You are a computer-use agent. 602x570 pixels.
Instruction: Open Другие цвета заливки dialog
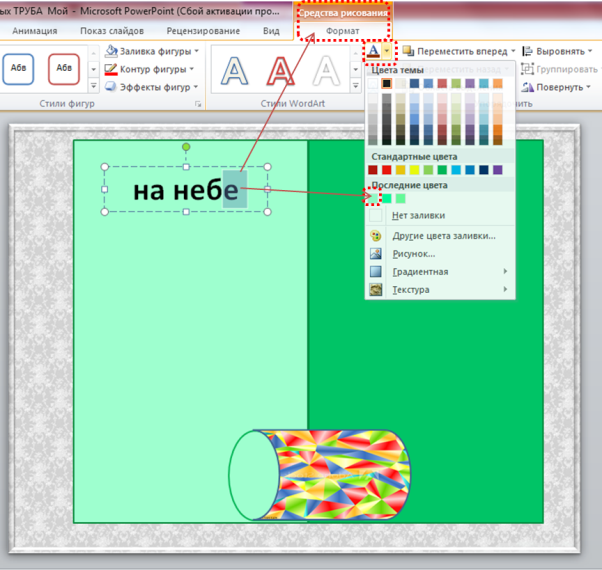click(x=440, y=236)
